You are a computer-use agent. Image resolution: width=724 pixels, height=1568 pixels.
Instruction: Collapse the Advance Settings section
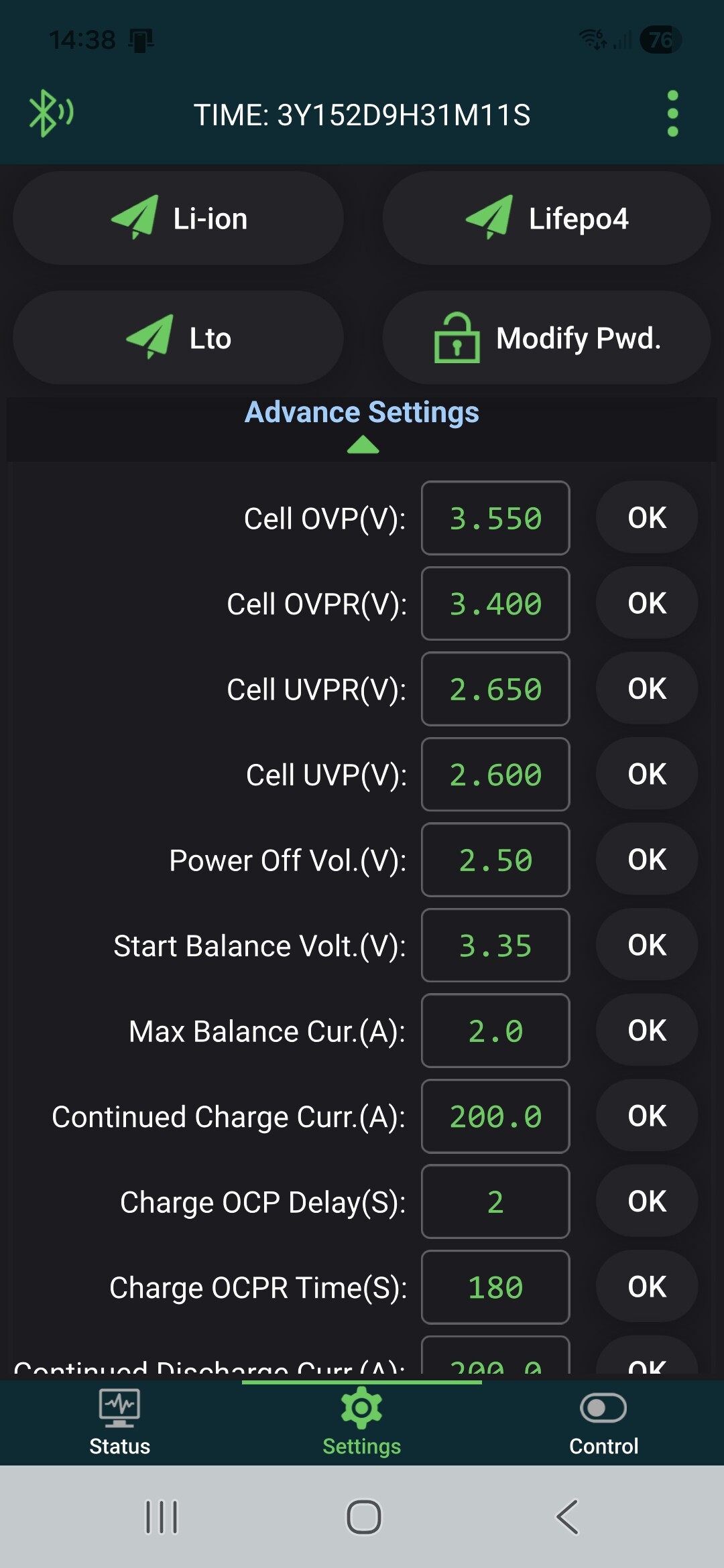(362, 413)
